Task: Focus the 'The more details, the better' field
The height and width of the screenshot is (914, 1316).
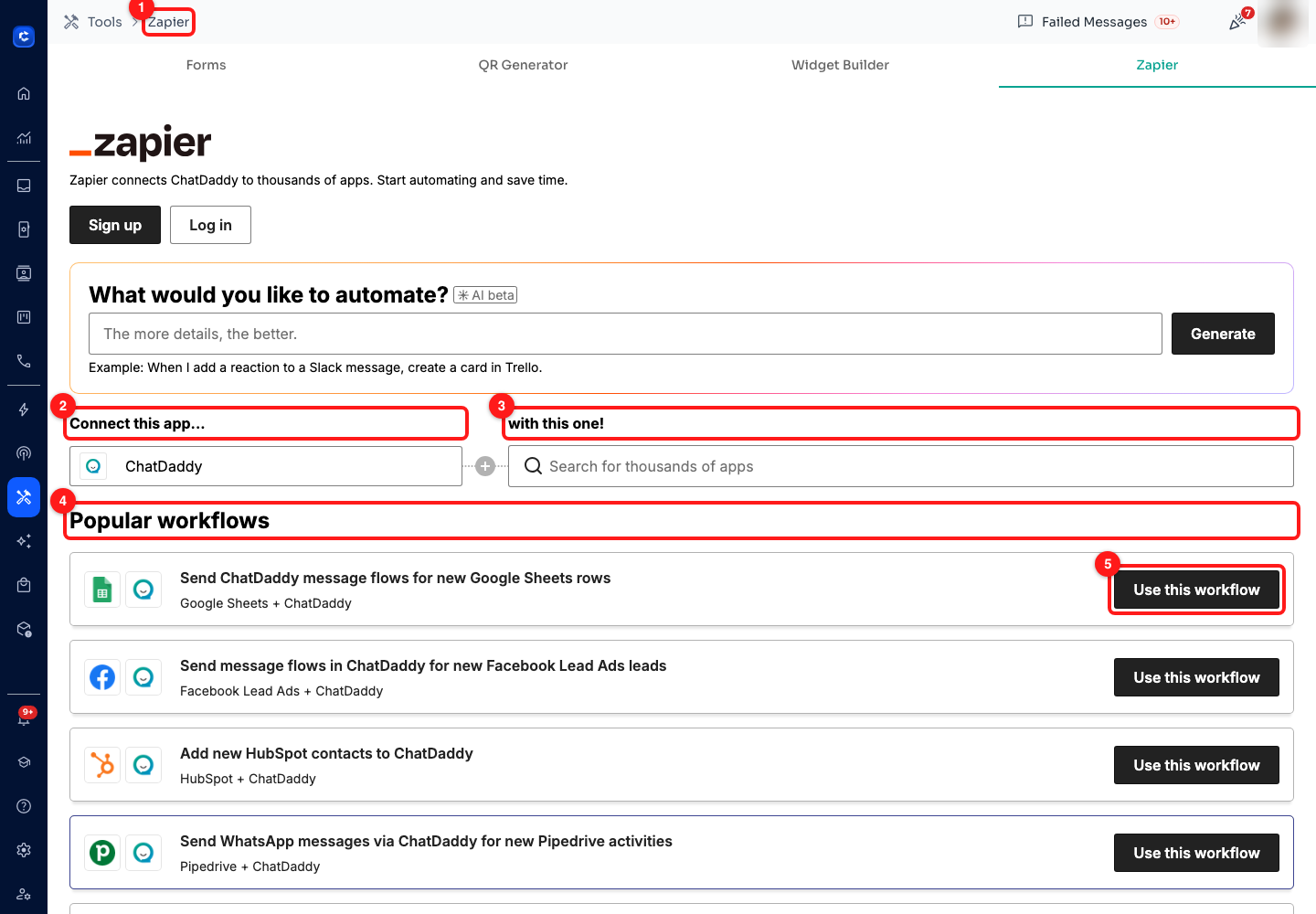Action: point(625,334)
